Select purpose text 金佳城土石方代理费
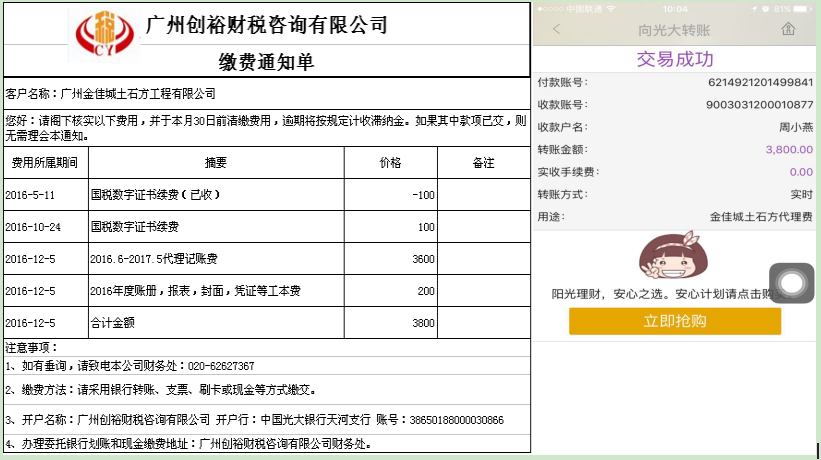Screen dimensions: 821x460 click(x=761, y=217)
